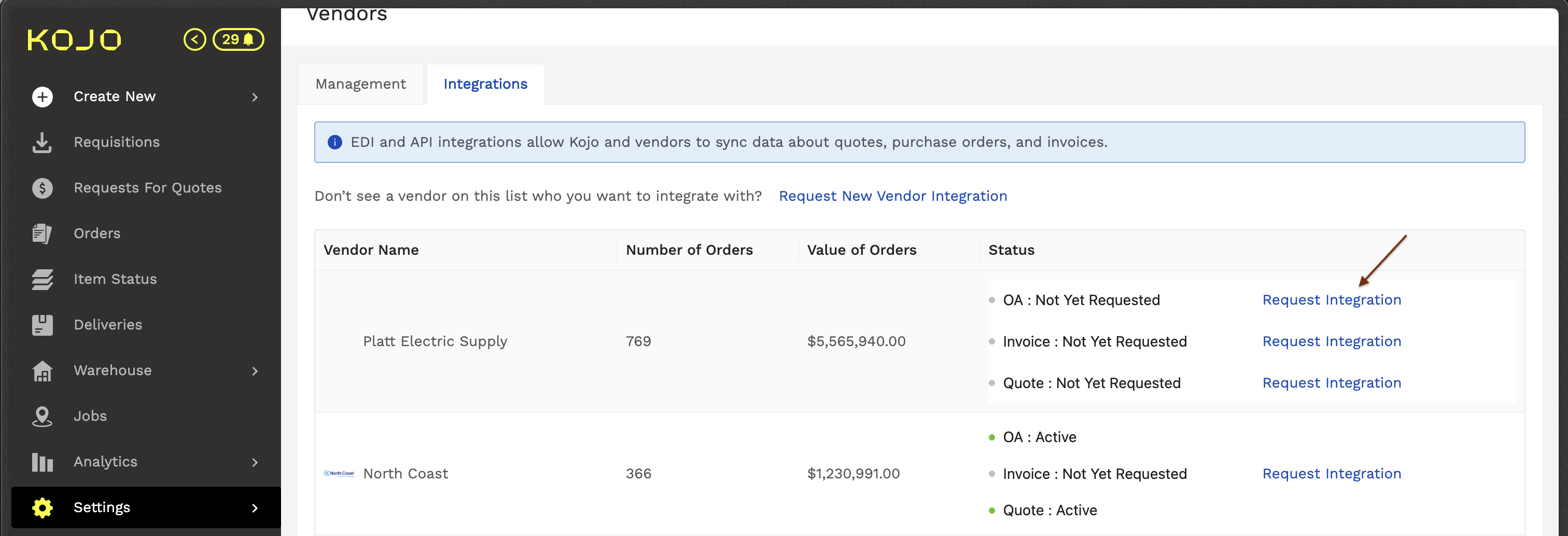Screen dimensions: 1568x536
Task: Click the Warehouse building icon
Action: pos(42,370)
